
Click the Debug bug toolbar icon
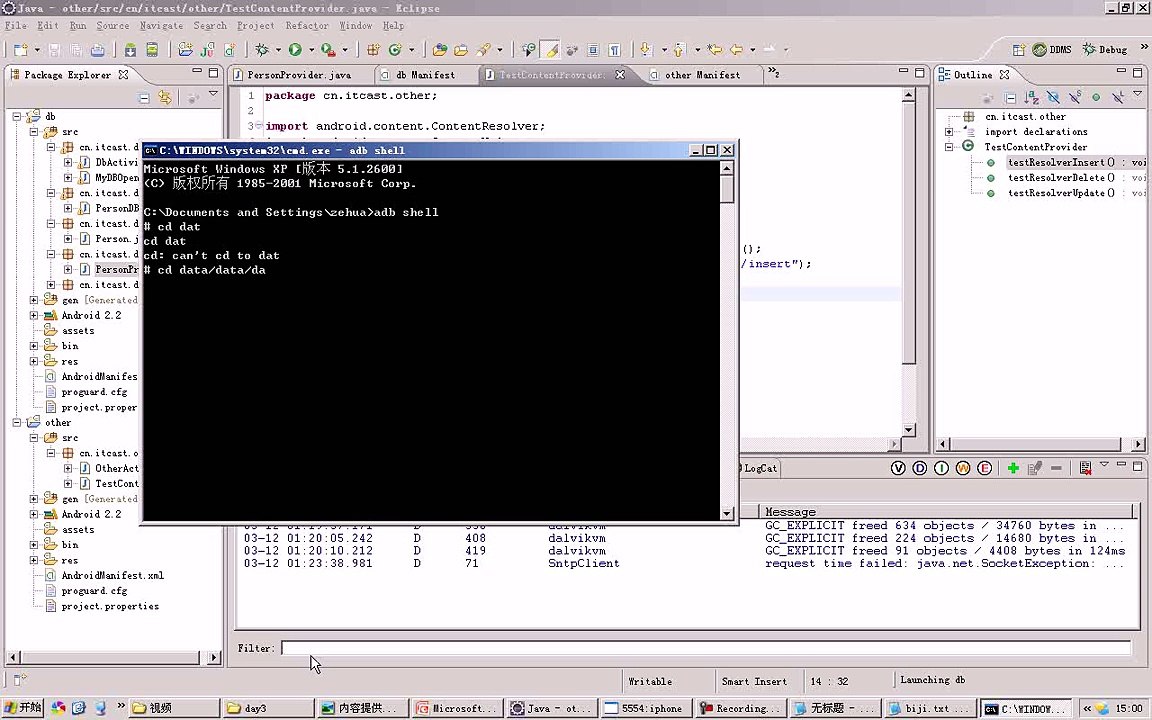[x=262, y=50]
